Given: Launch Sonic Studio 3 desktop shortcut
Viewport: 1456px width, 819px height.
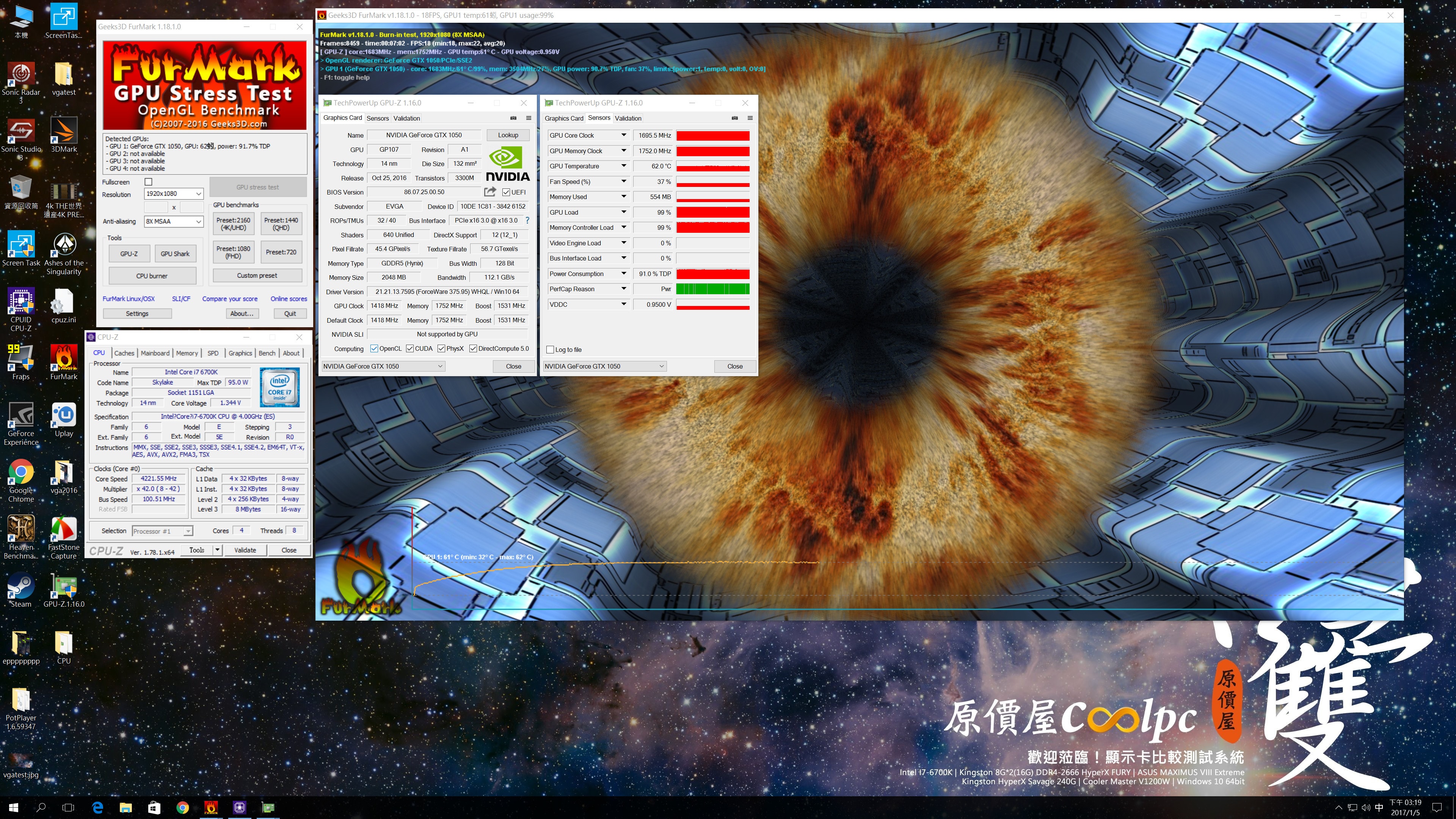Looking at the screenshot, I should (21, 140).
